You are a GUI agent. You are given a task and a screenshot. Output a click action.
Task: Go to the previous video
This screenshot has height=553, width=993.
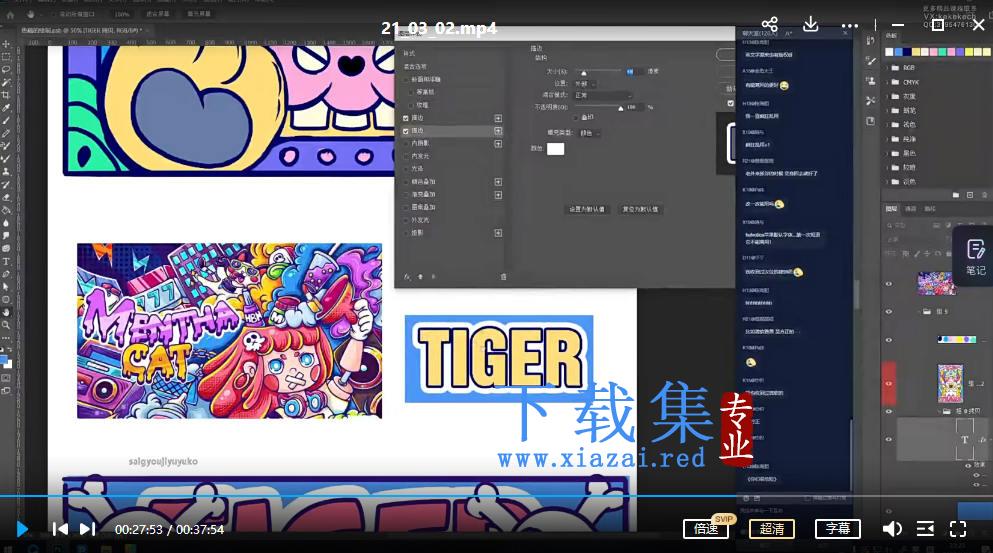60,529
